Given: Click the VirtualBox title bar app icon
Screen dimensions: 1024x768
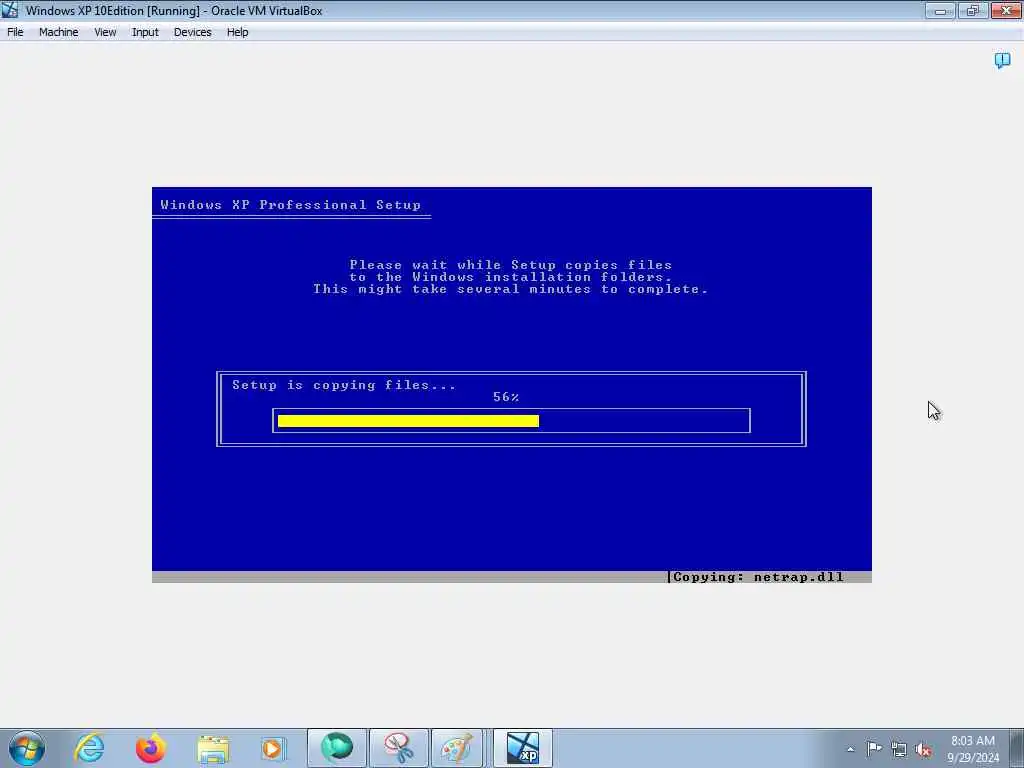Looking at the screenshot, I should [9, 10].
